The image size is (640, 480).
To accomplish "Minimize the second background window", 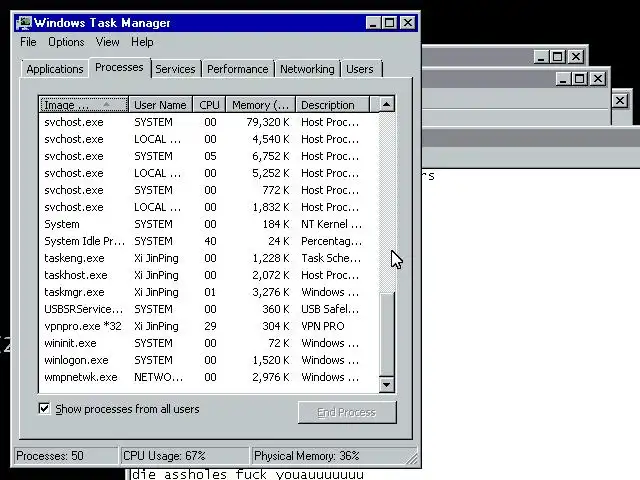I will coord(563,78).
